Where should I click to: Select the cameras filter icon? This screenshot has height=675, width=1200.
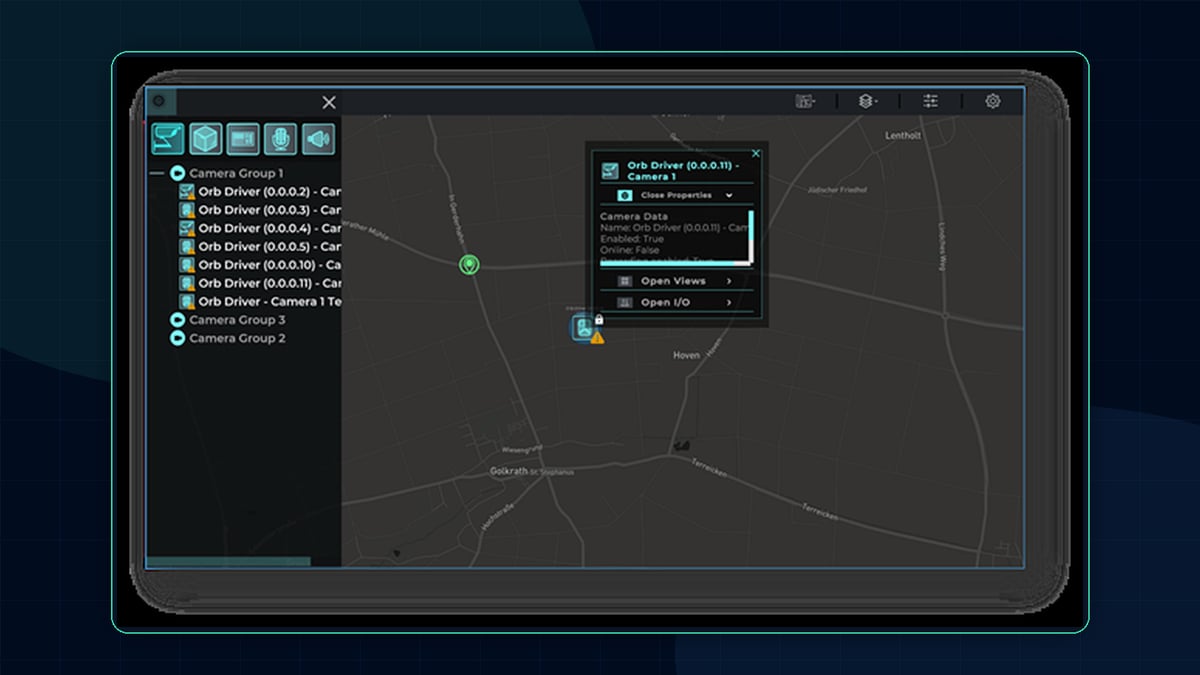coord(167,139)
